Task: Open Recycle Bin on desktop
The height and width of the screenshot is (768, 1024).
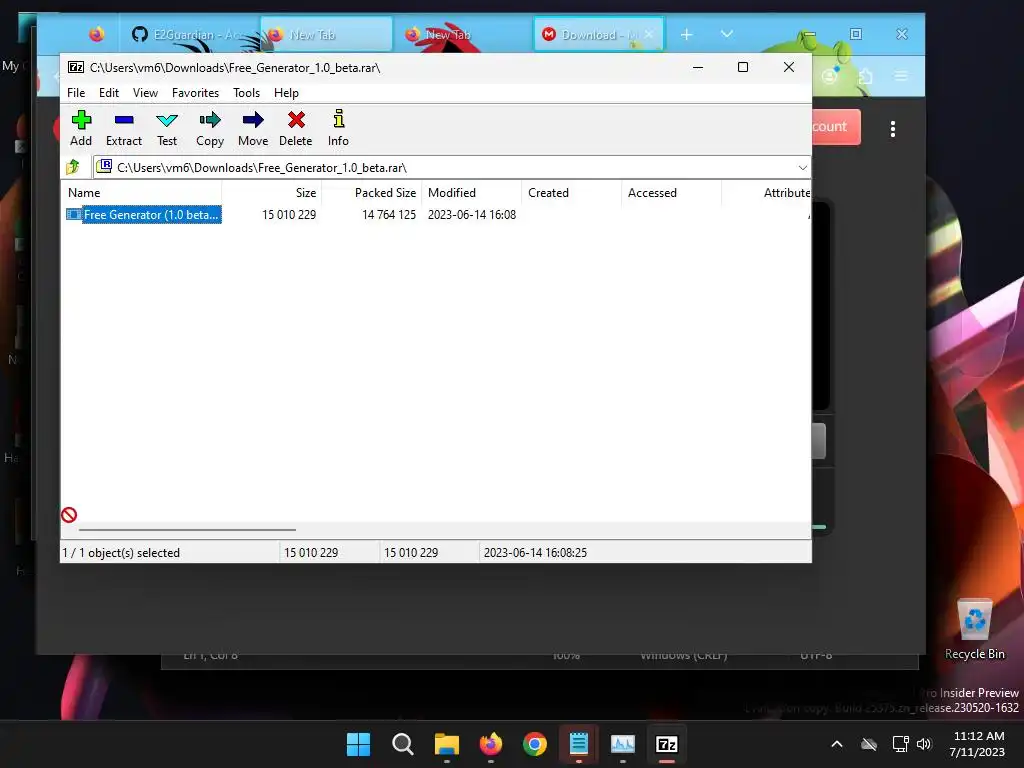Action: (x=974, y=630)
